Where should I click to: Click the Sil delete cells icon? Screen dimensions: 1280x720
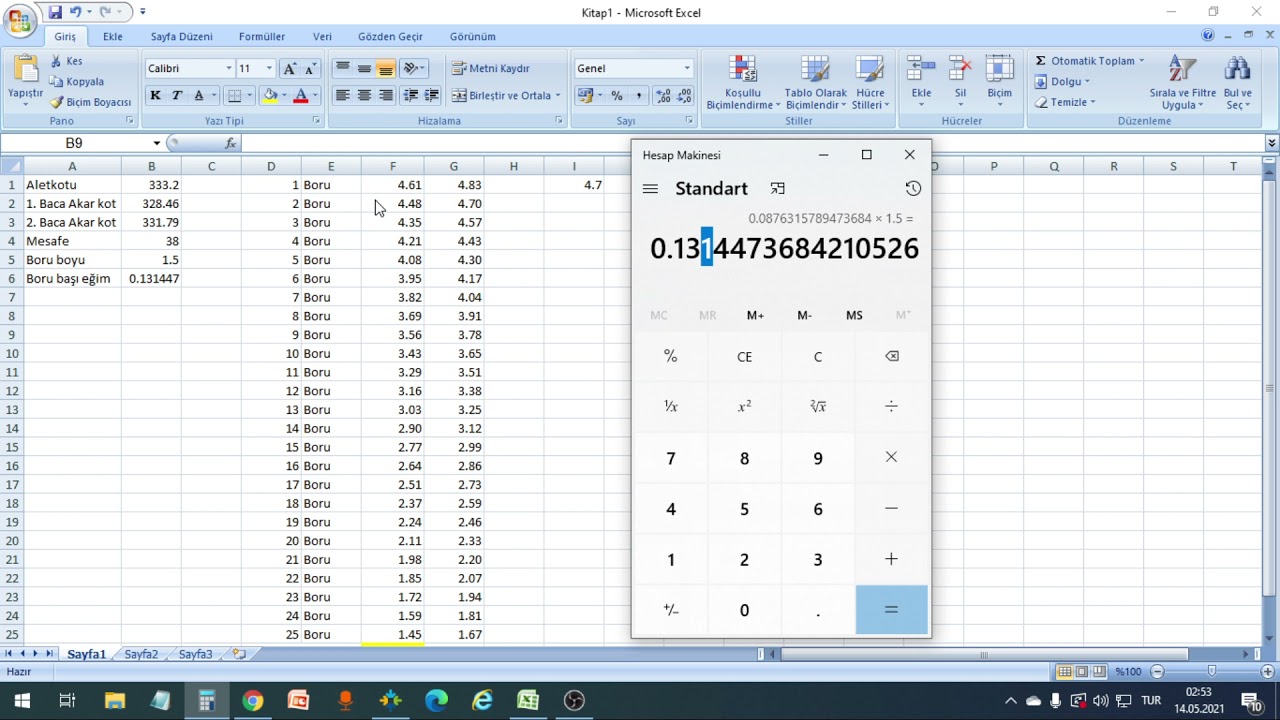[x=960, y=80]
